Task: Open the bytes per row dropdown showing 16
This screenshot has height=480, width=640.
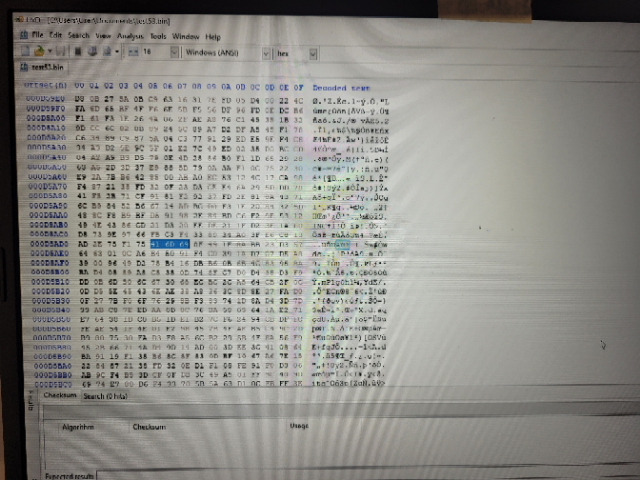Action: point(176,51)
